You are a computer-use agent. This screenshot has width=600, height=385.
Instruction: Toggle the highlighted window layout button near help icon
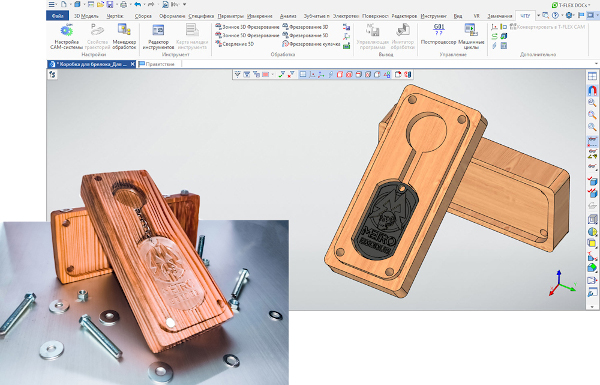[590, 15]
